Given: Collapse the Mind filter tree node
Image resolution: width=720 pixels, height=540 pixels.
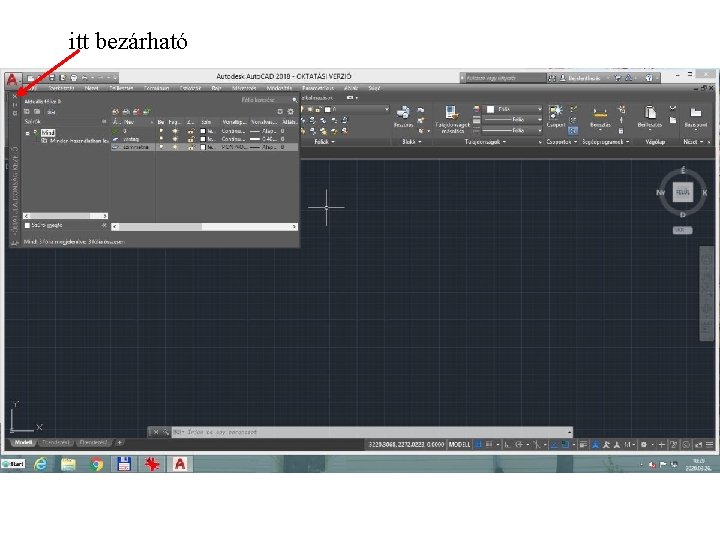Looking at the screenshot, I should 28,133.
